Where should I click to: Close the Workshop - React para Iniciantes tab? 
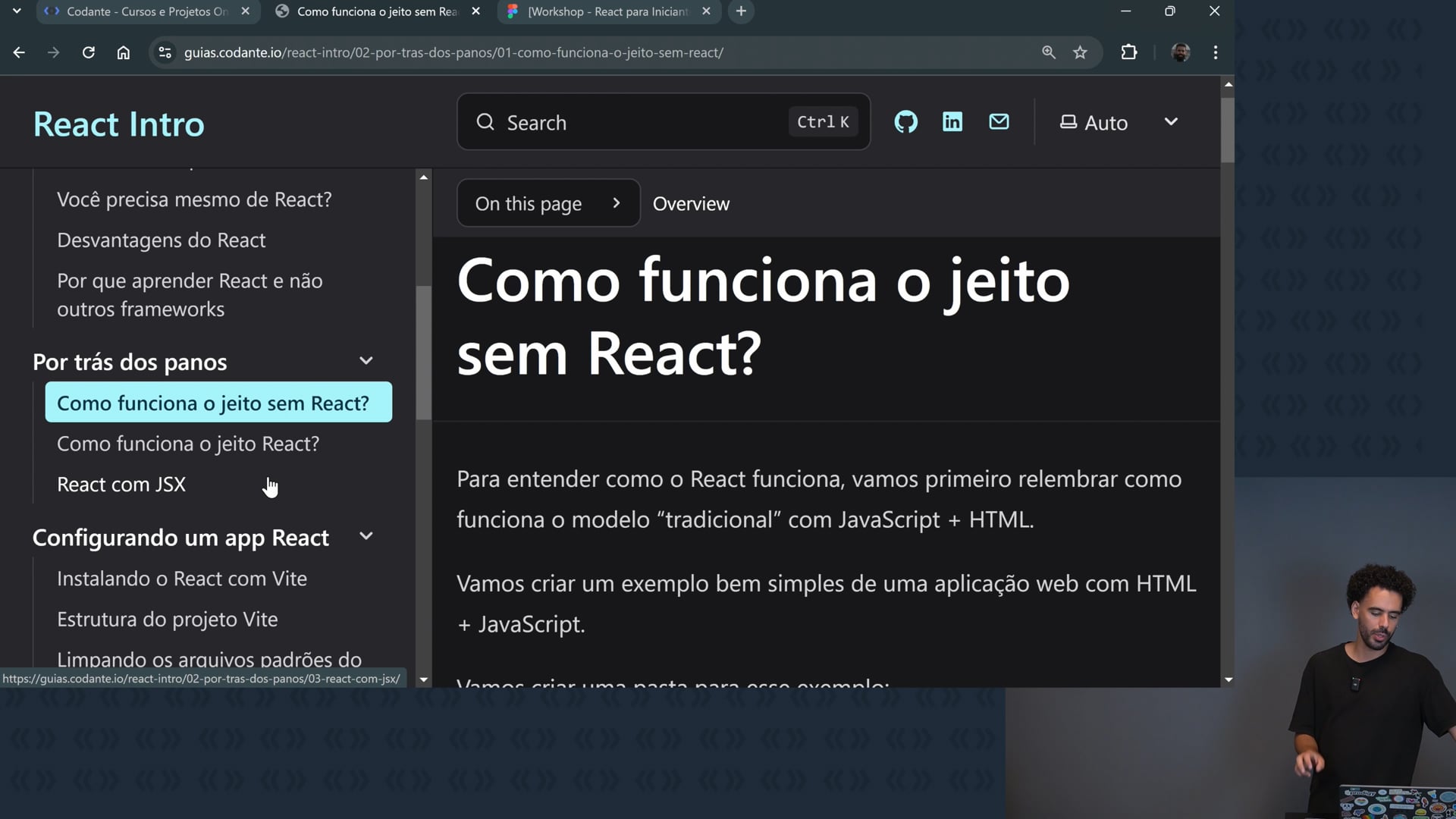click(x=706, y=11)
